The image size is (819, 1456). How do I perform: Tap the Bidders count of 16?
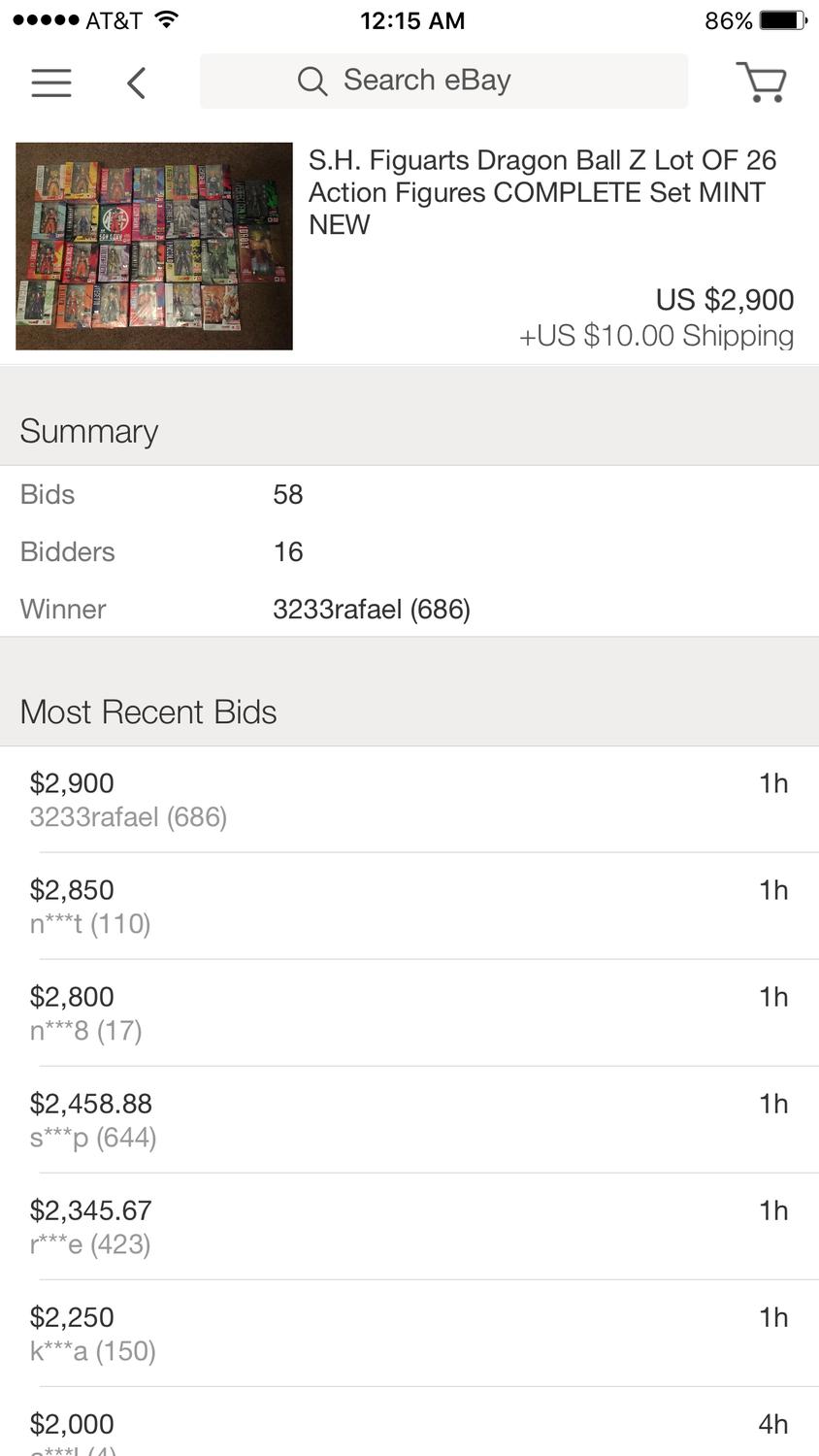tap(288, 552)
